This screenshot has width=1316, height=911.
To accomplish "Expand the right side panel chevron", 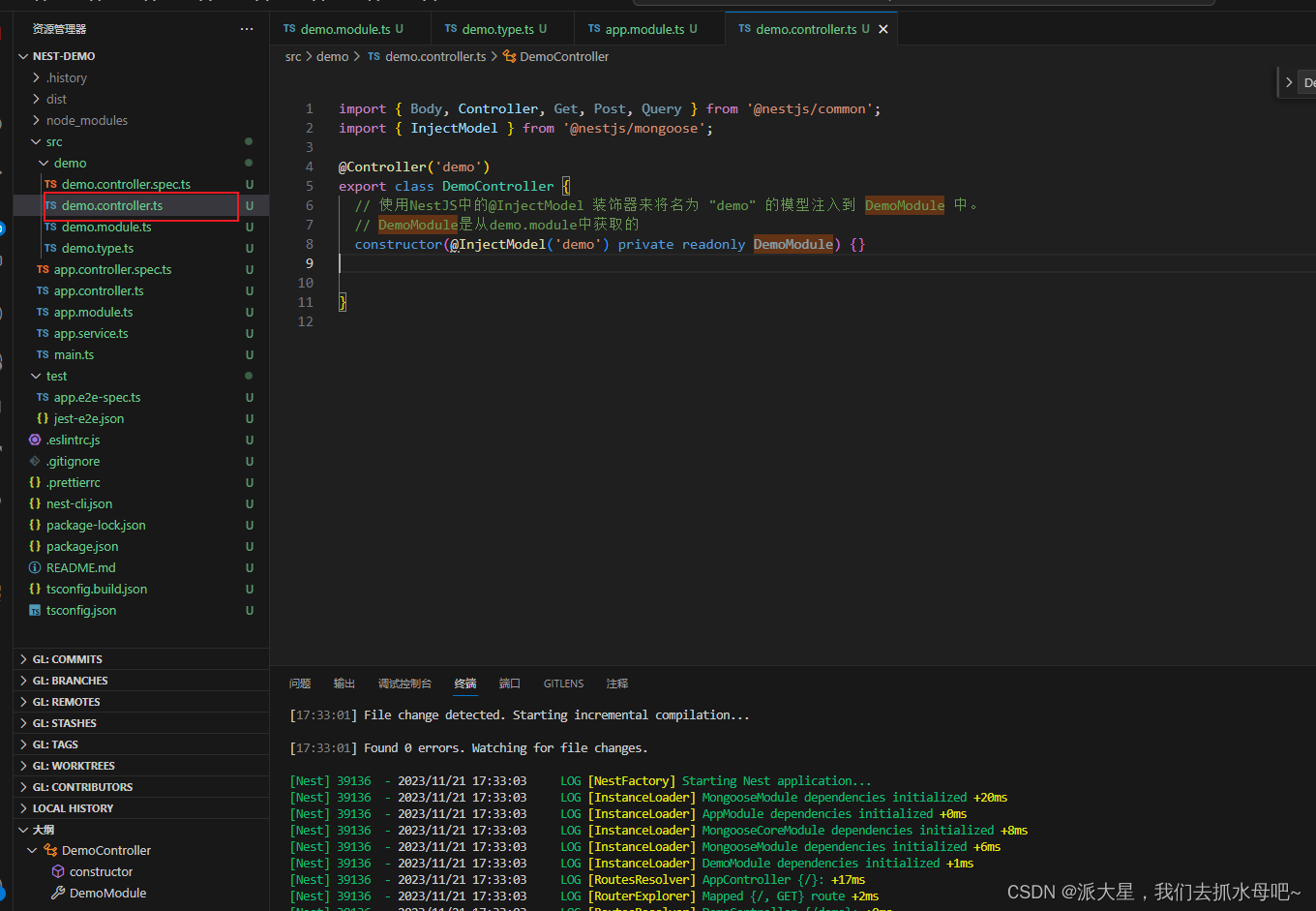I will [x=1289, y=82].
